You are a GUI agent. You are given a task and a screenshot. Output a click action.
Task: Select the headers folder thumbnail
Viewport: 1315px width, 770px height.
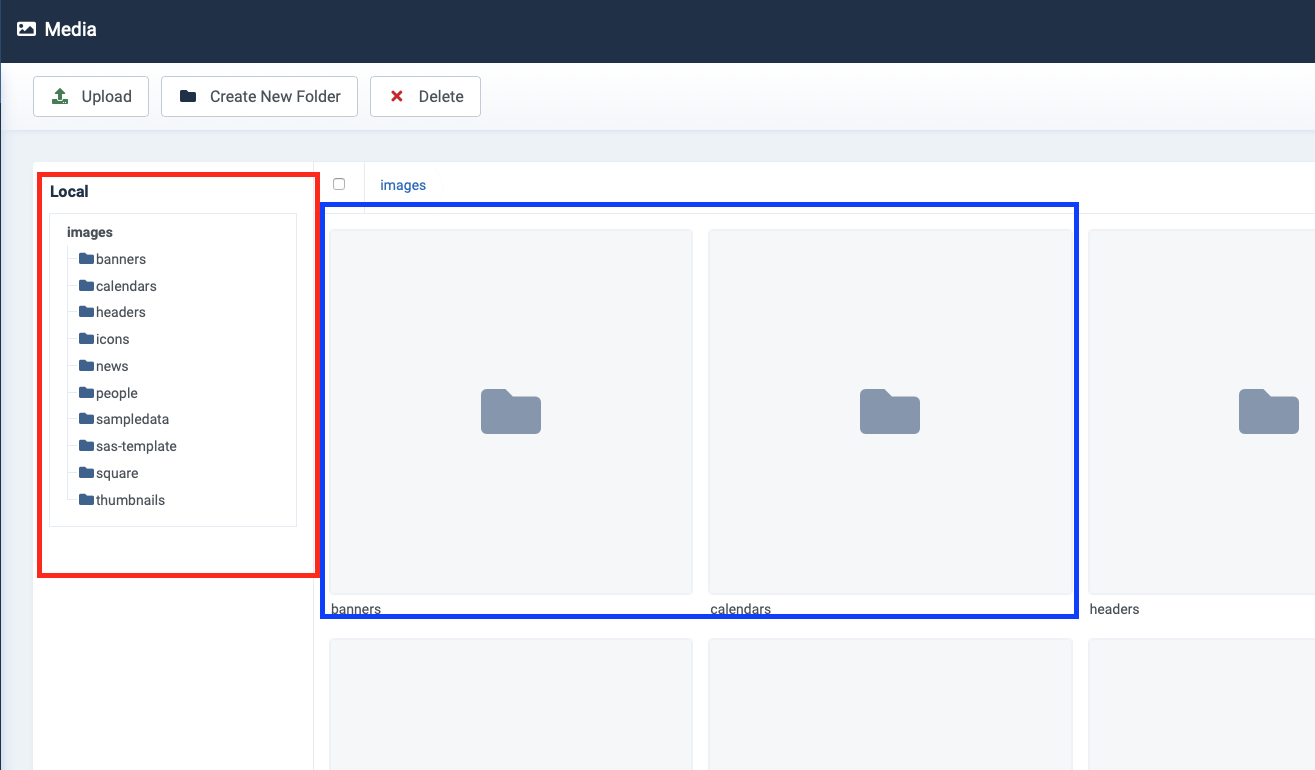point(1202,412)
